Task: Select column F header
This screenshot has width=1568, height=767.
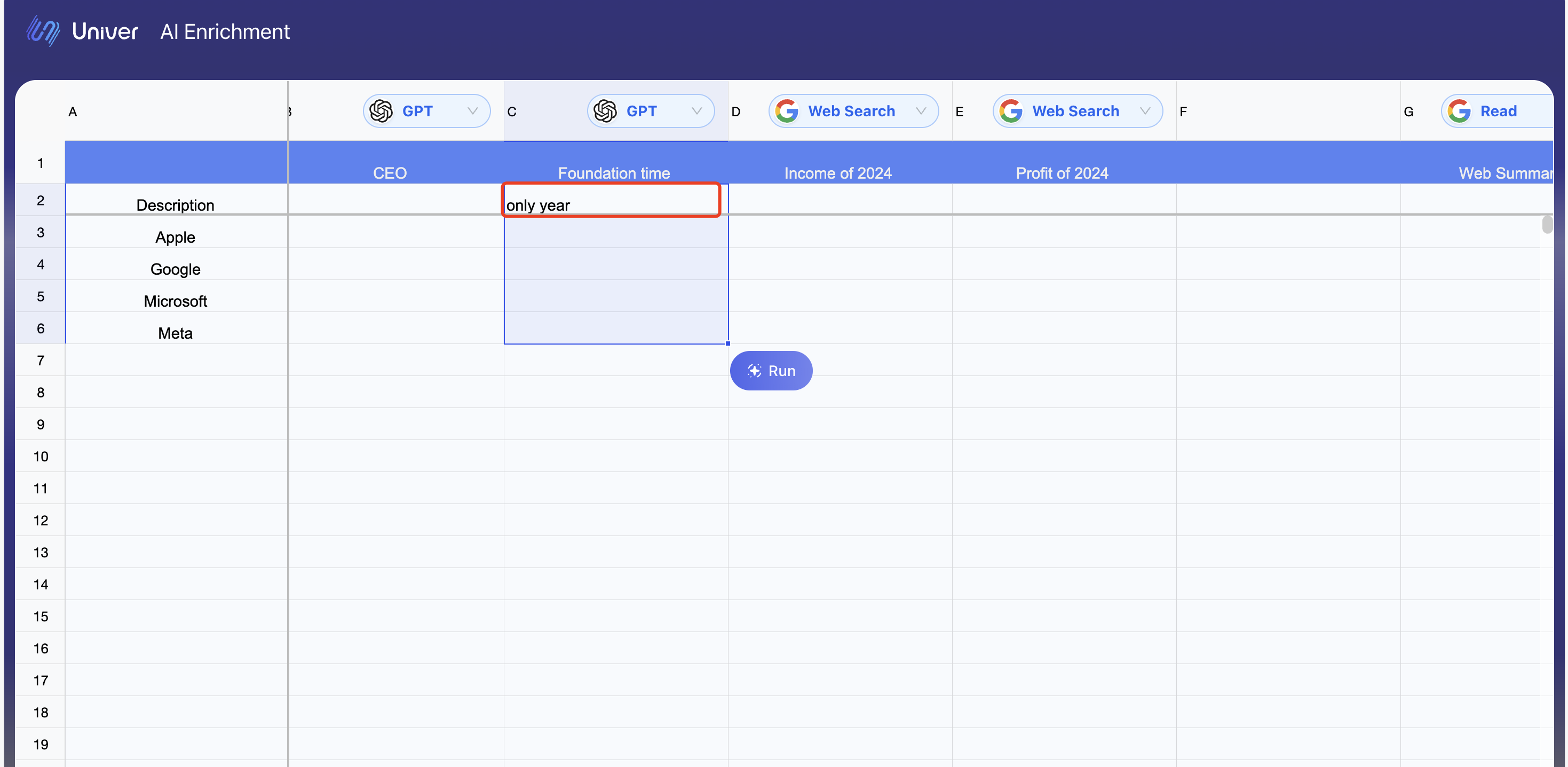Action: [x=1288, y=111]
